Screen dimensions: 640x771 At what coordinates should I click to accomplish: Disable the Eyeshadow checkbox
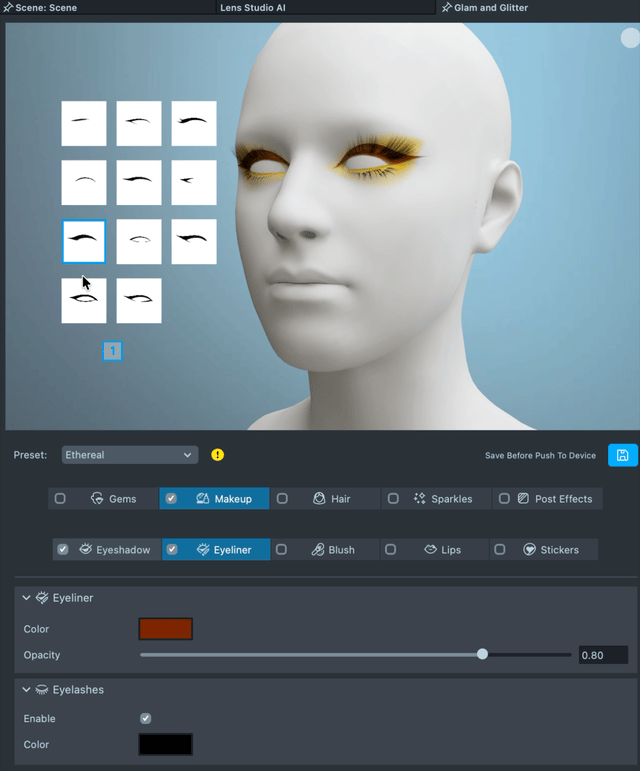click(63, 549)
